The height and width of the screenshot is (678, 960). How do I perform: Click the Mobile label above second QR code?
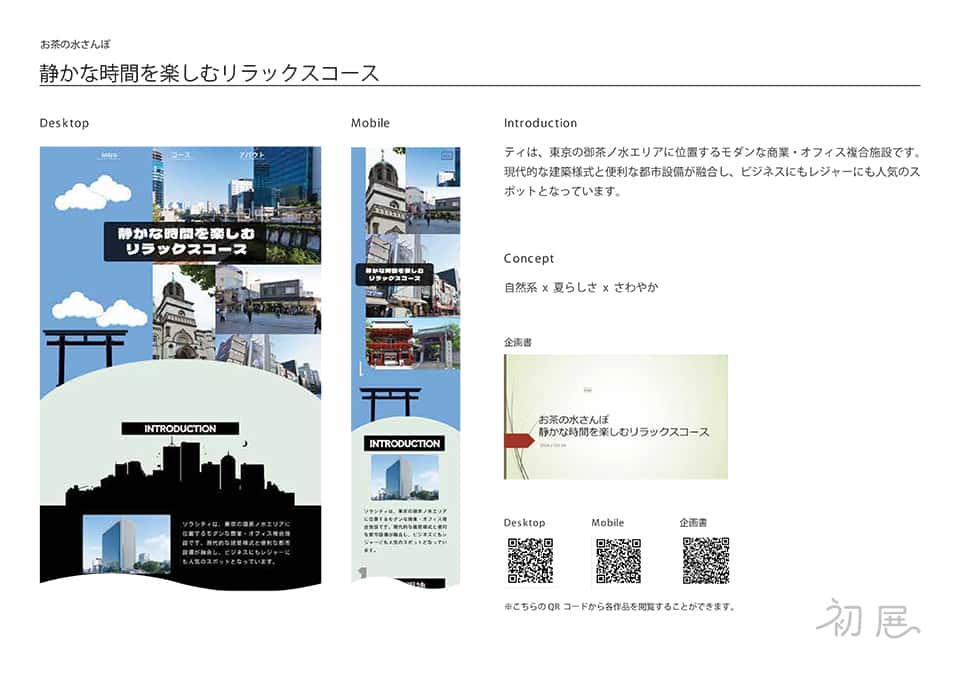tap(607, 522)
